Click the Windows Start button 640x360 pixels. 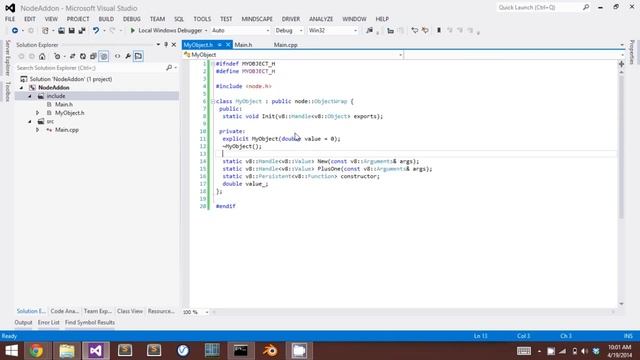point(11,351)
